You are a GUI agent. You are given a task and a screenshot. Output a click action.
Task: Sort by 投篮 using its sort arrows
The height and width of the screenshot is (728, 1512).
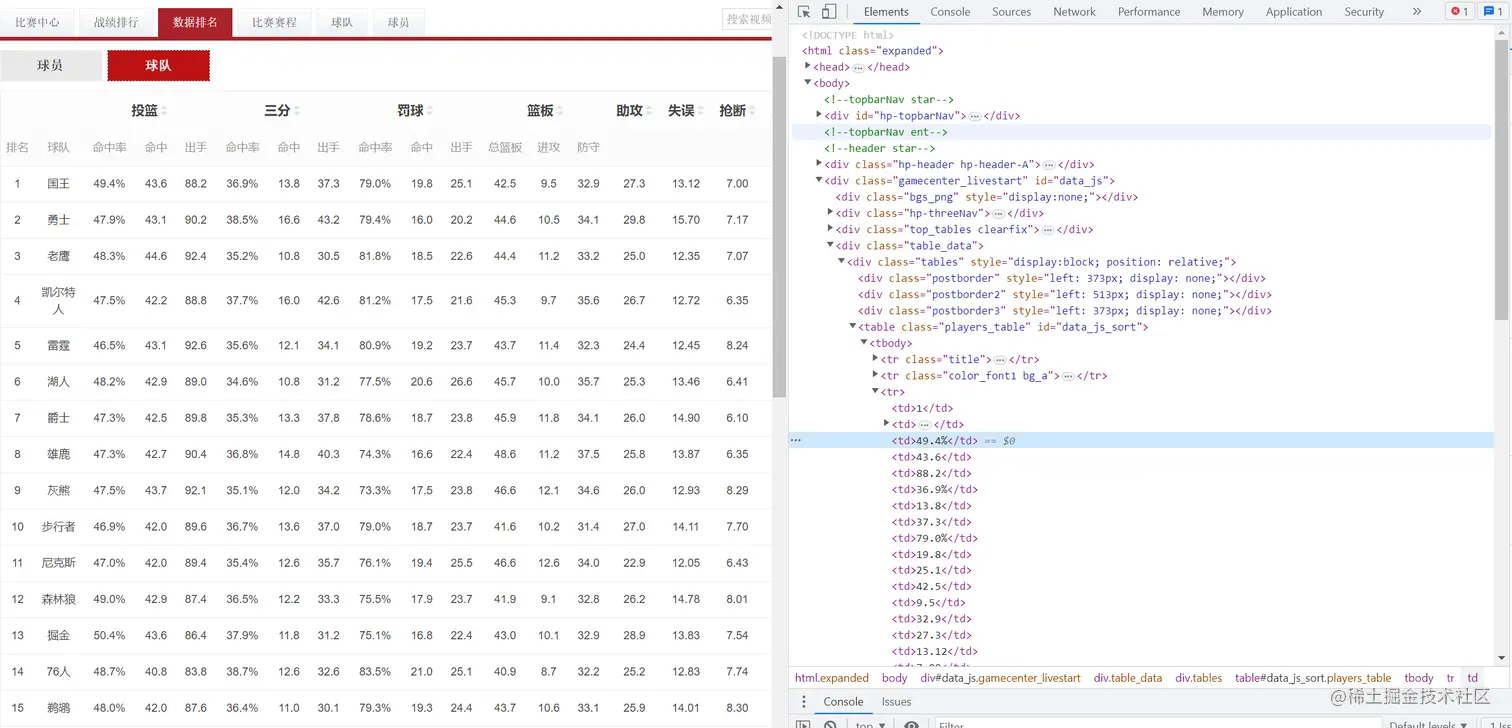pos(164,111)
